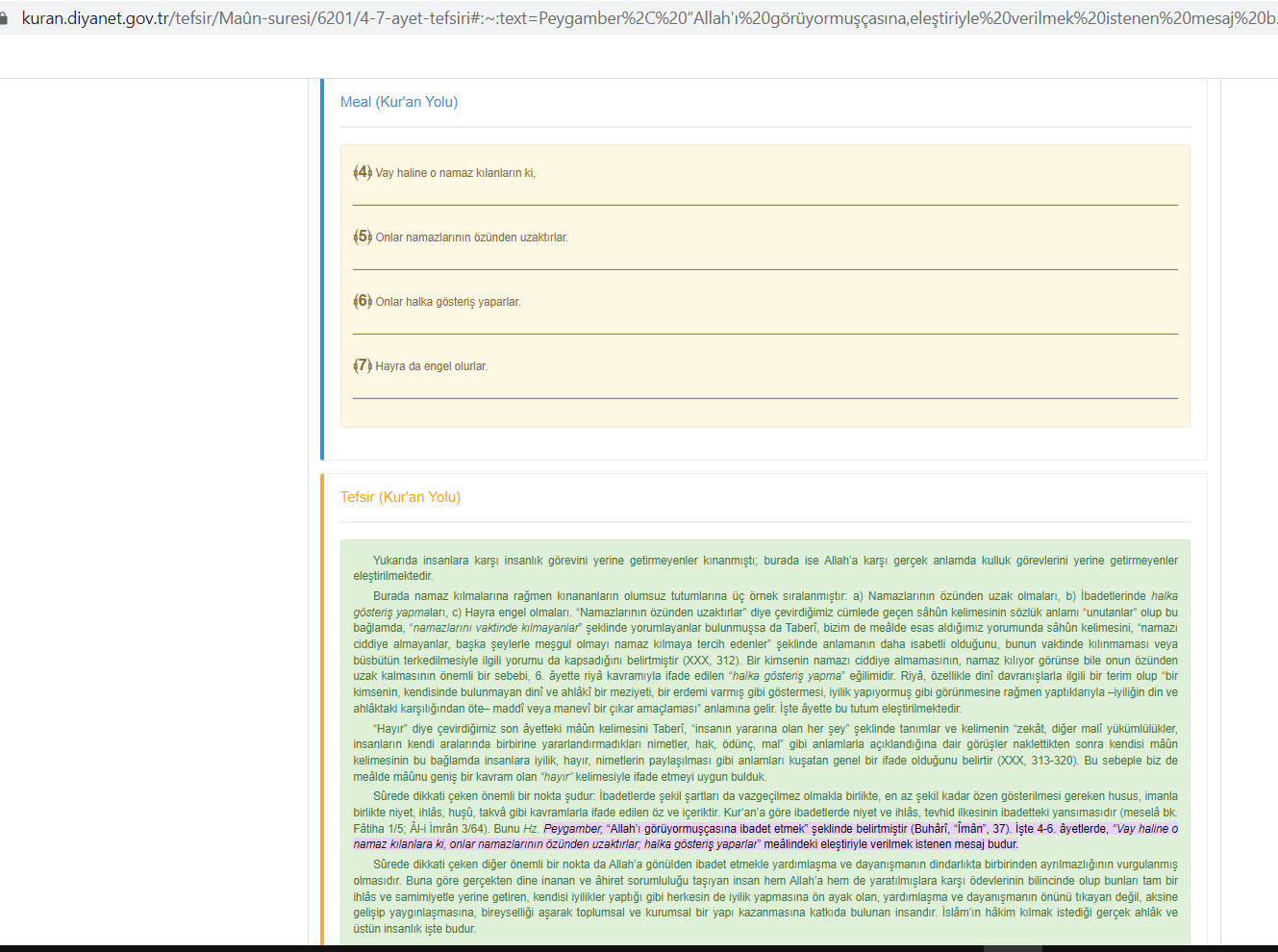
Task: Click the tafsir paragraph starting "Burada namaz kılmalarına"
Action: point(765,652)
